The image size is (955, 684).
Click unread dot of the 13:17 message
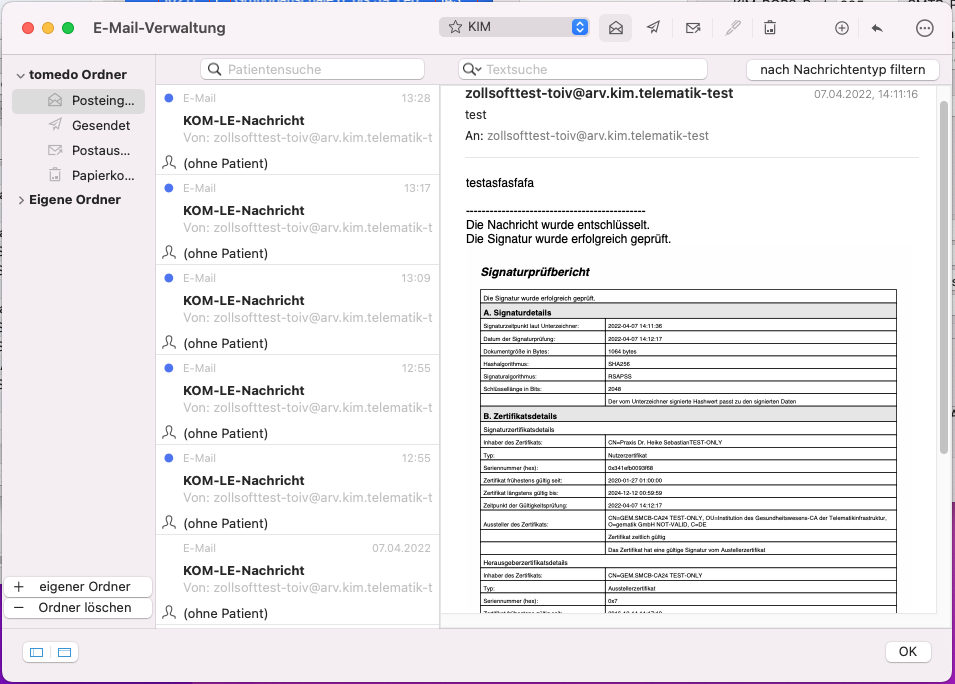(x=169, y=188)
